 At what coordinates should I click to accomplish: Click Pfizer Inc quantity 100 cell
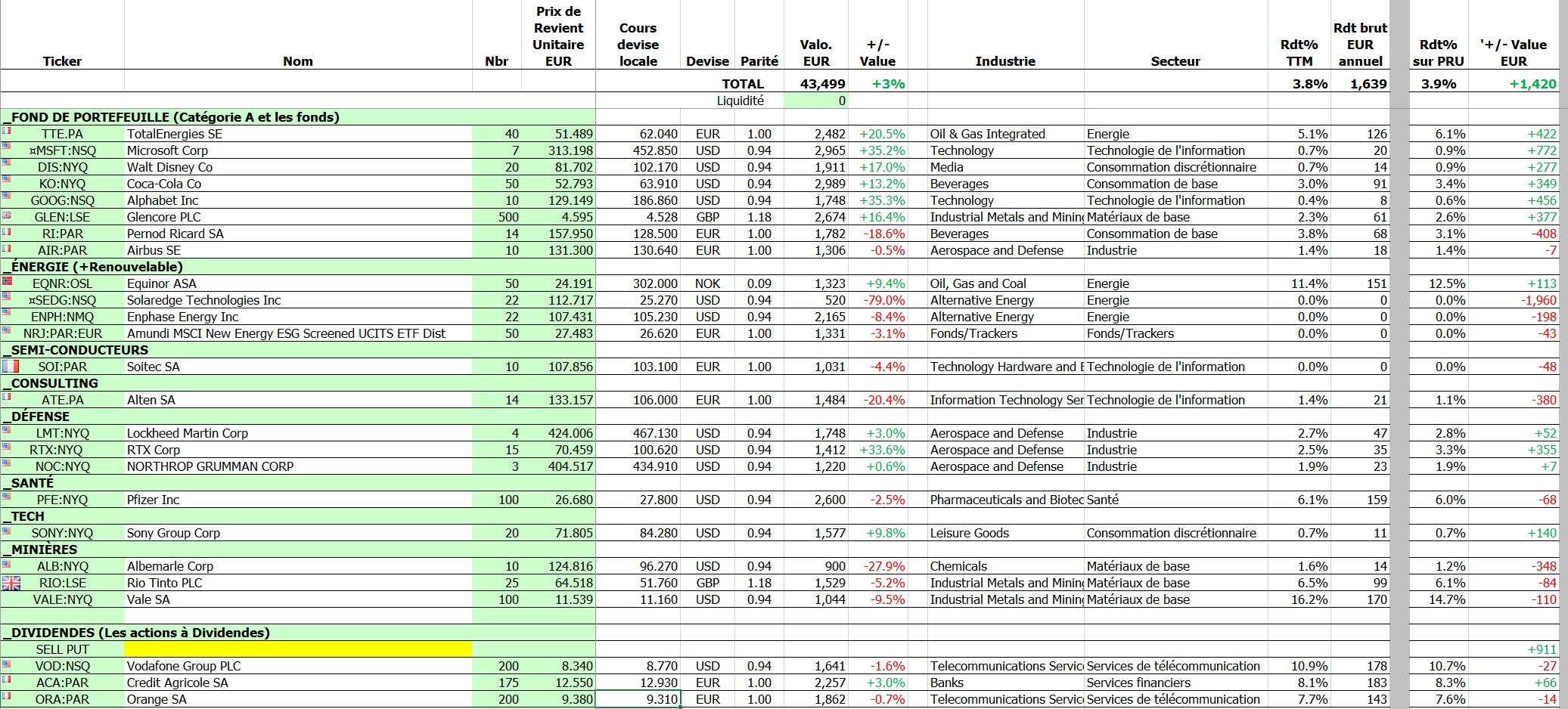[496, 500]
